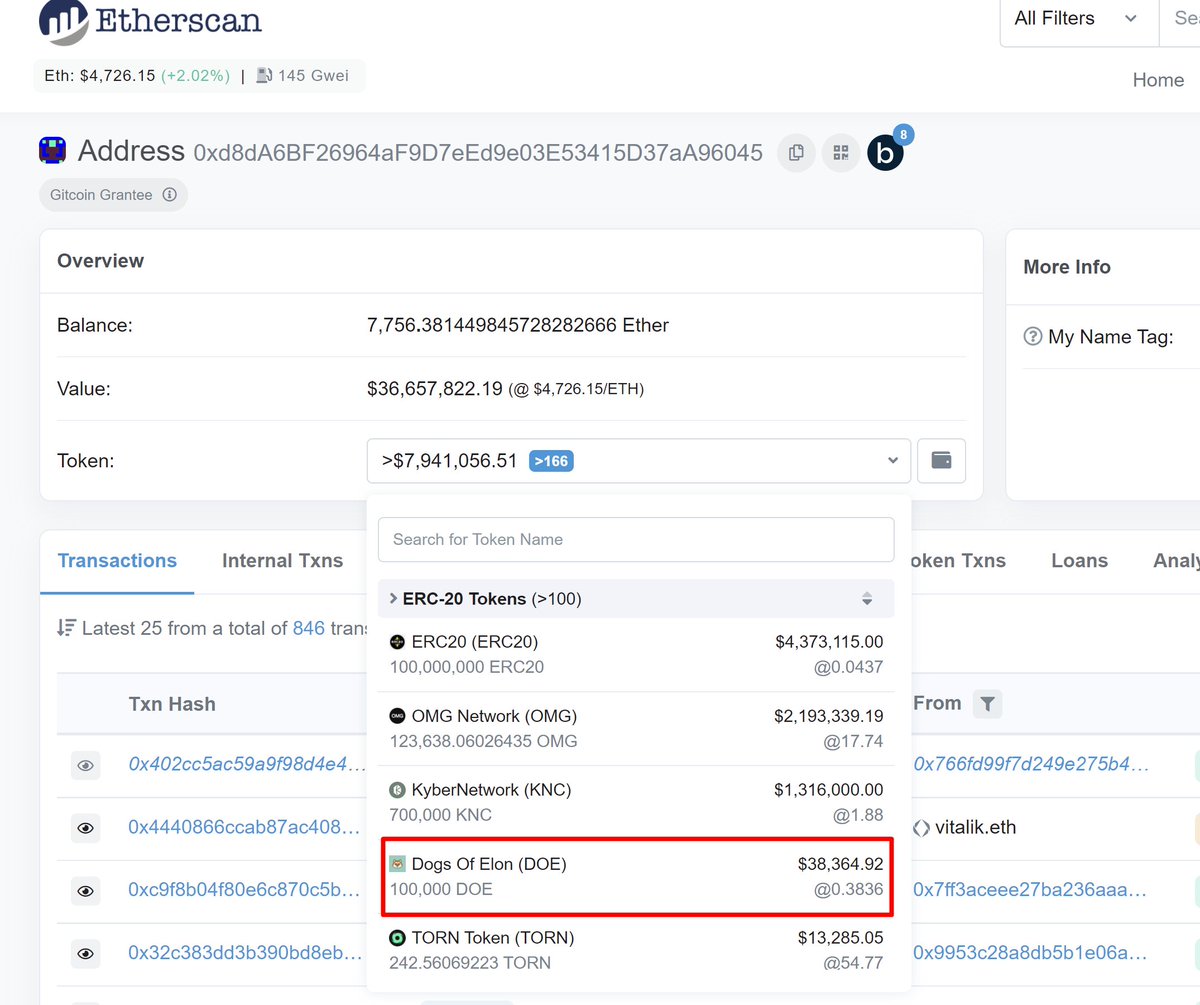Click the >166 token count badge
1200x1005 pixels.
pos(551,461)
